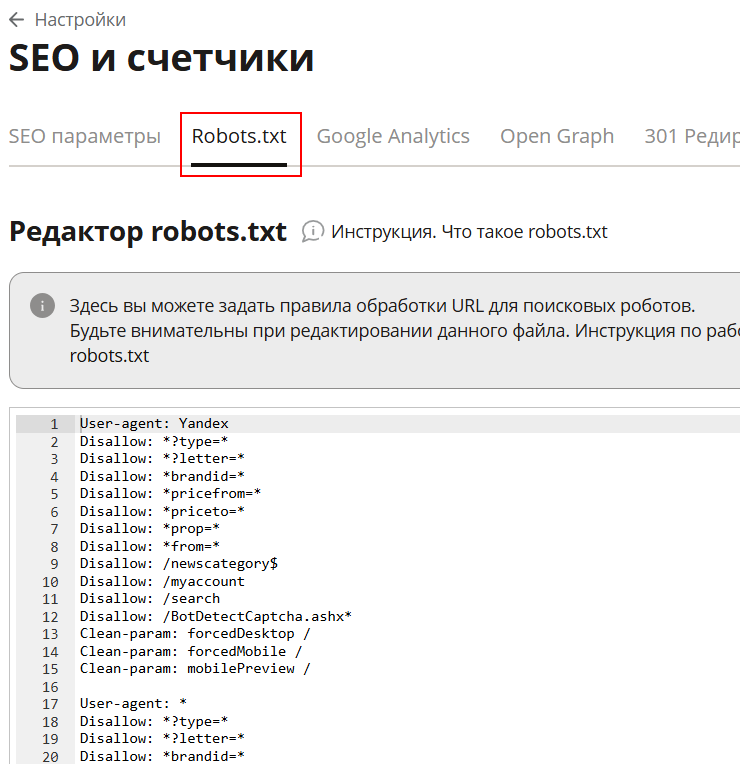The image size is (740, 764).
Task: Click line 3 Disallow: *?letter=*
Action: point(162,458)
